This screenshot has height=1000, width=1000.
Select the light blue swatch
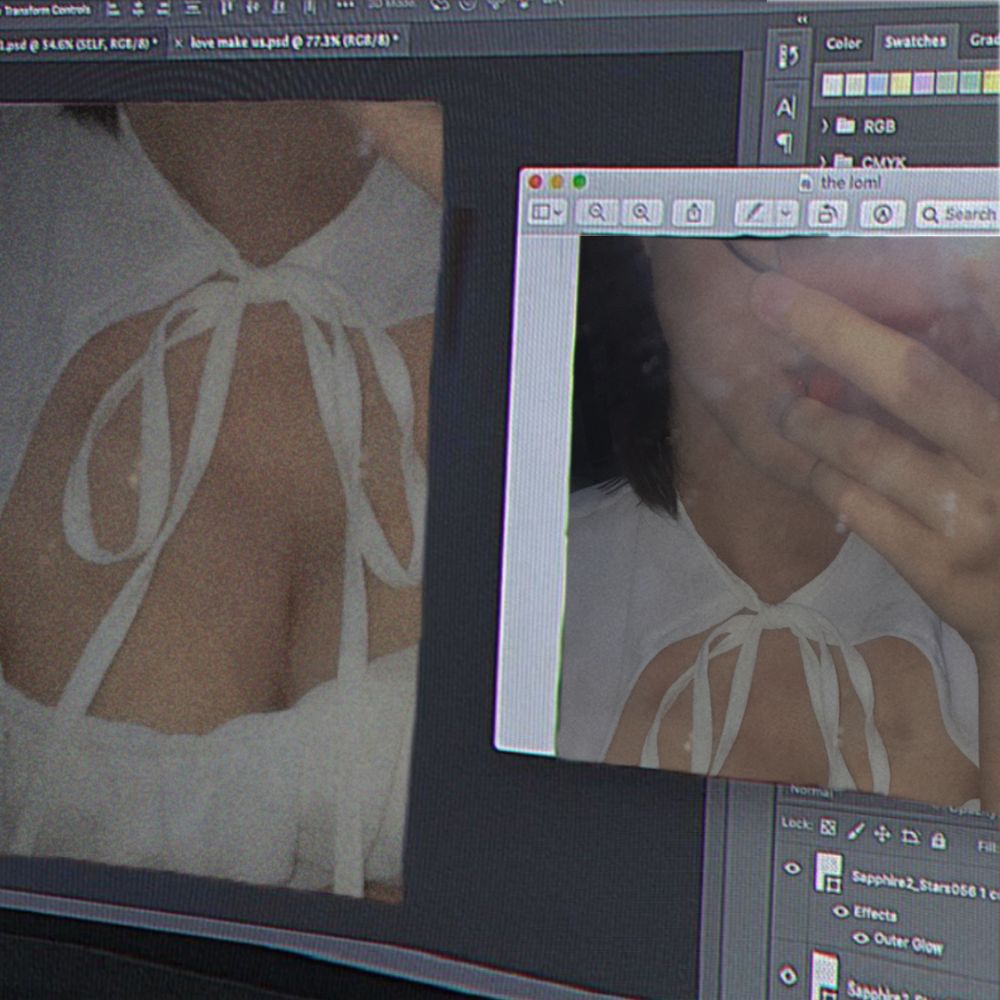click(x=877, y=84)
